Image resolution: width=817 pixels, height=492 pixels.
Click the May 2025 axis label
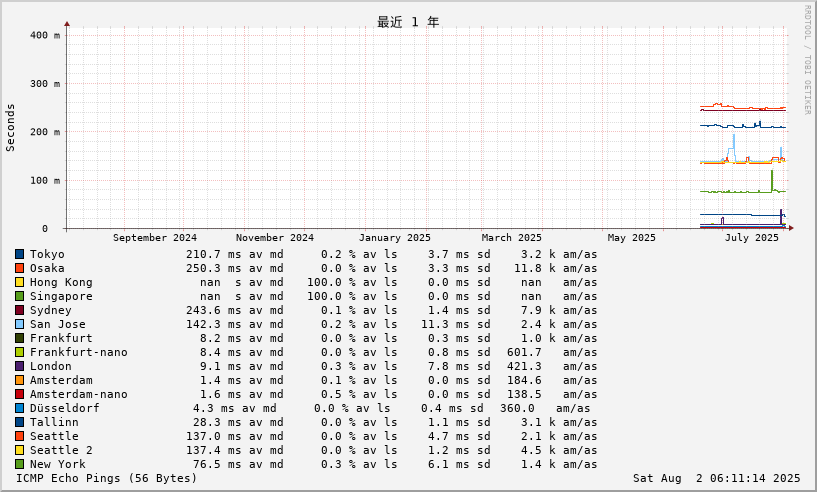[632, 238]
